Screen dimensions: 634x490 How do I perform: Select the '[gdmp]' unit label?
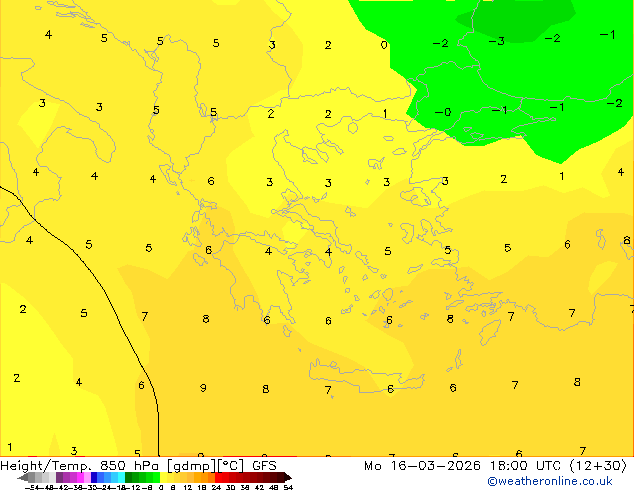(192, 466)
